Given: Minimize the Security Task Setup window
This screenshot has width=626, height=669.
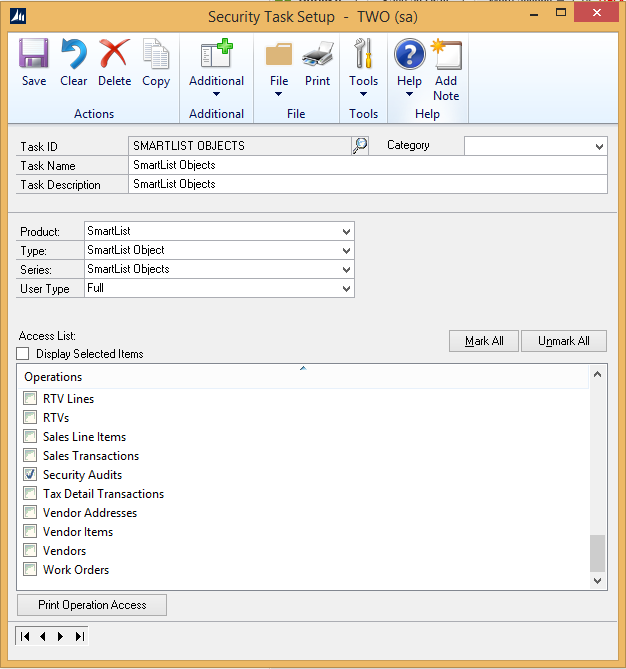Looking at the screenshot, I should [x=533, y=14].
